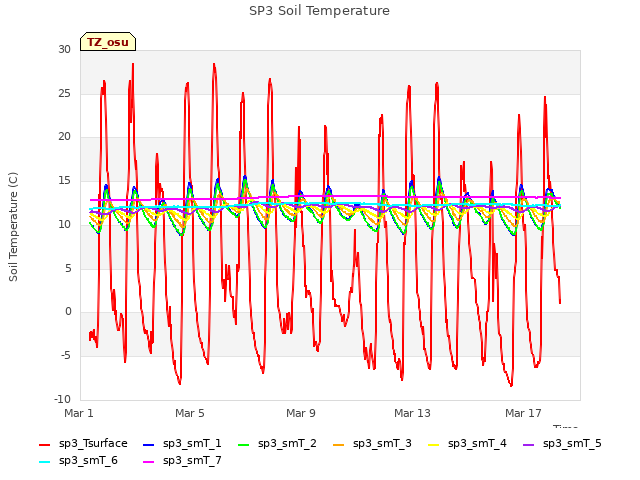Toggle the sp3_smT_5 legend entry
The image size is (640, 480).
[x=562, y=444]
